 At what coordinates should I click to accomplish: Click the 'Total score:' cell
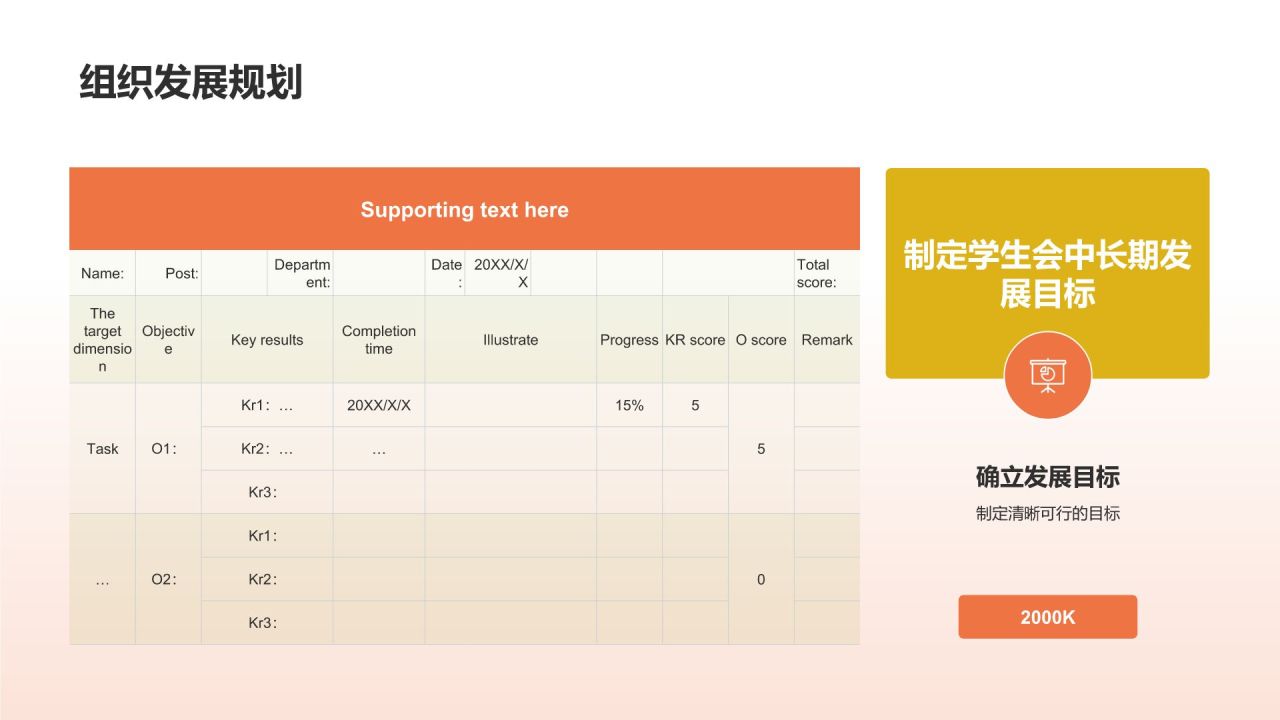tap(826, 273)
